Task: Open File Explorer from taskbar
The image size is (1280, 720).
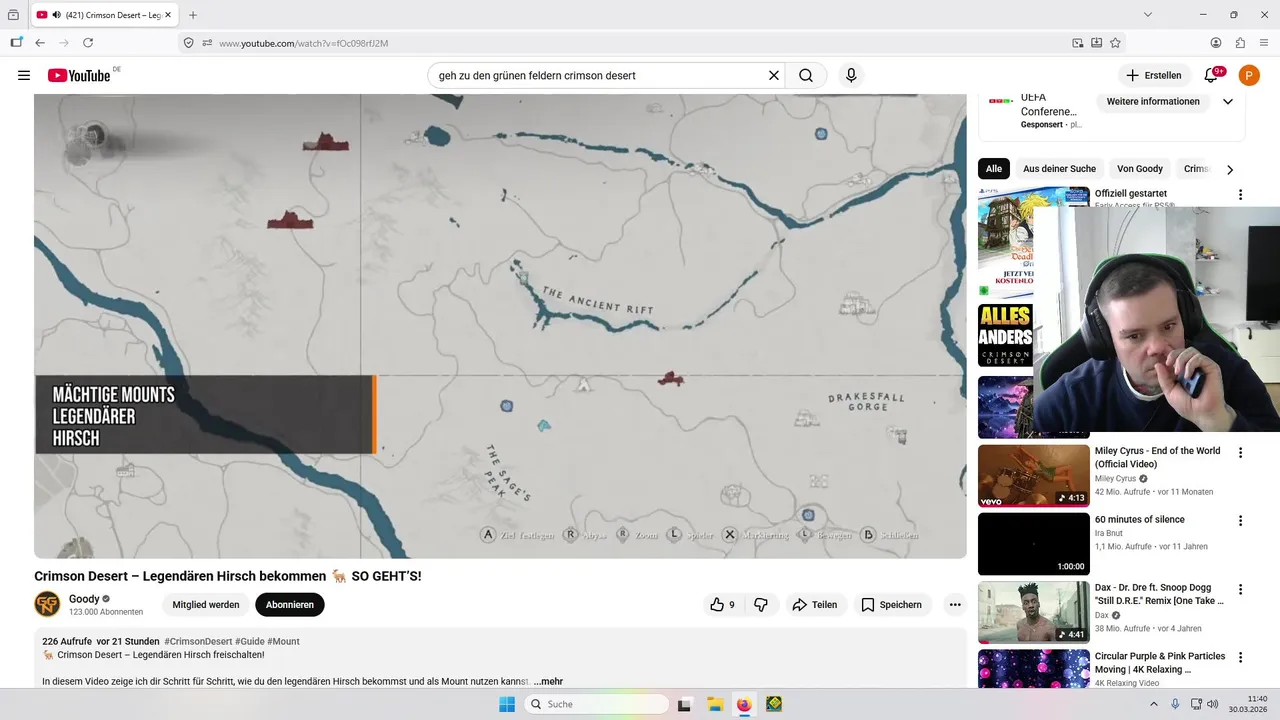Action: coord(714,704)
